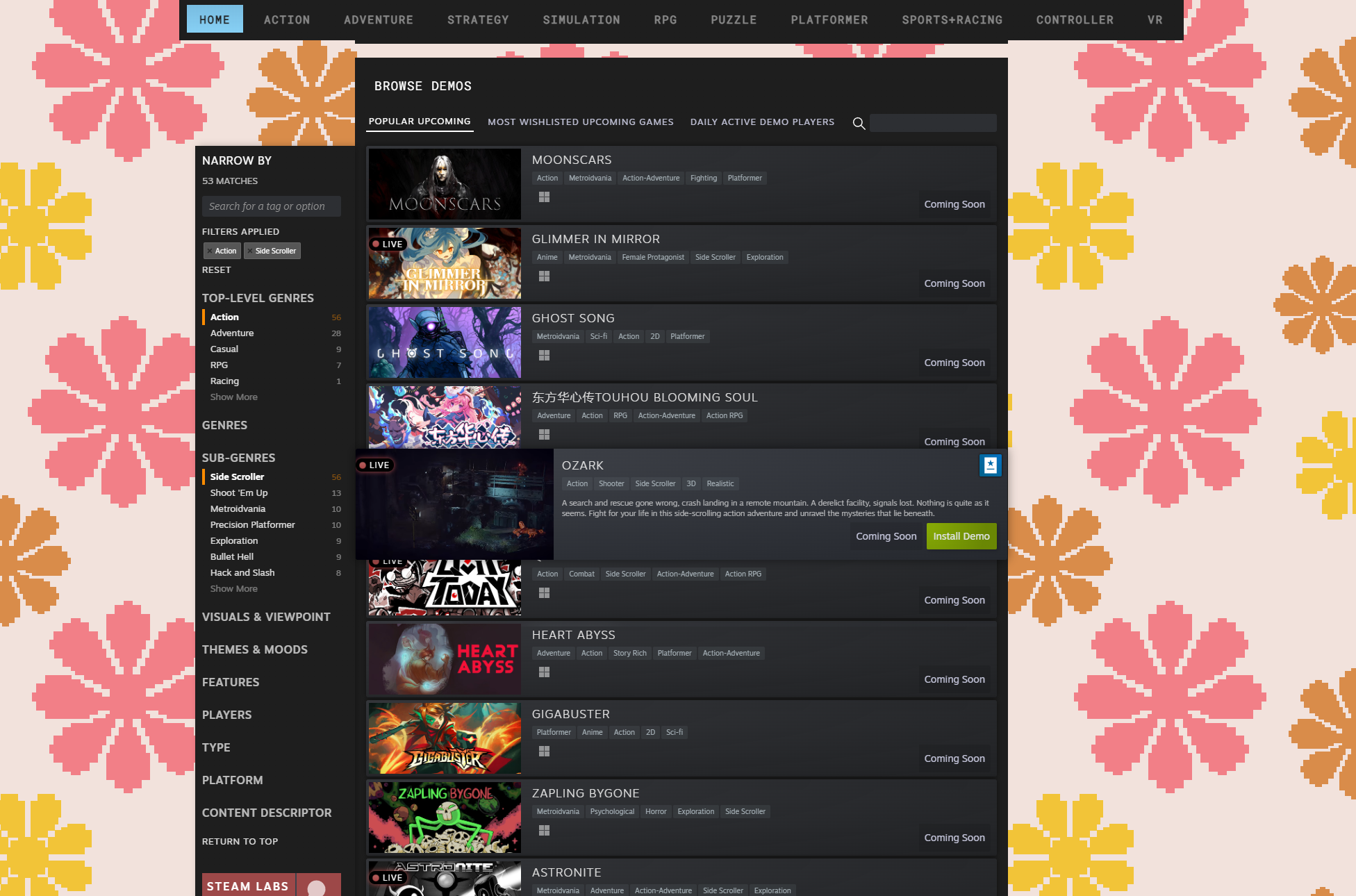Click the Steam Labs icon button
This screenshot has height=896, width=1356.
pyautogui.click(x=317, y=886)
